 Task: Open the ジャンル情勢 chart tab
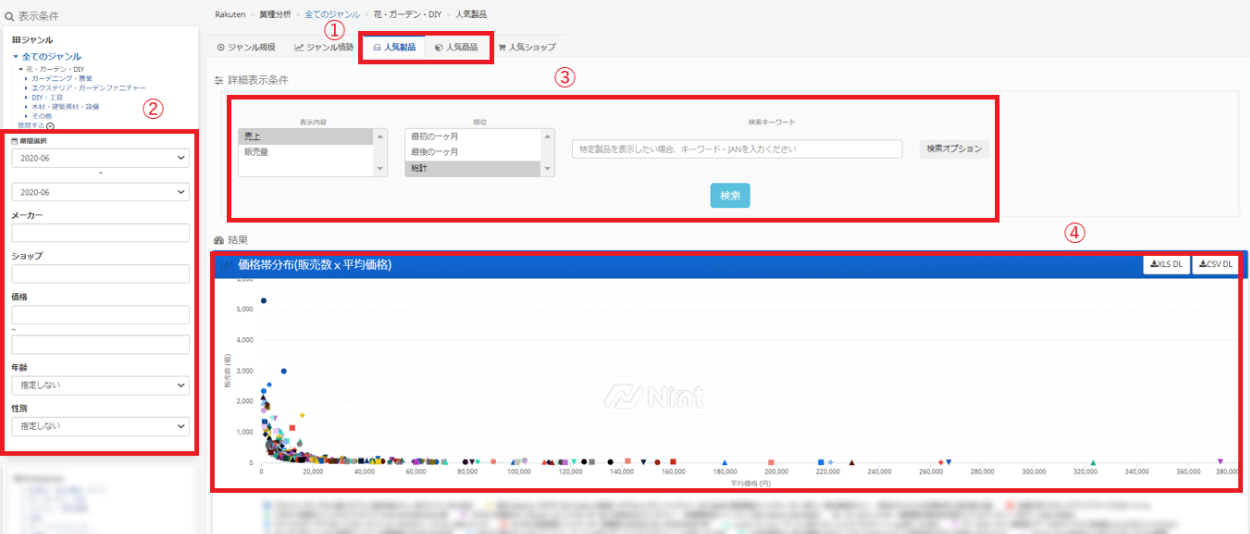coord(323,47)
